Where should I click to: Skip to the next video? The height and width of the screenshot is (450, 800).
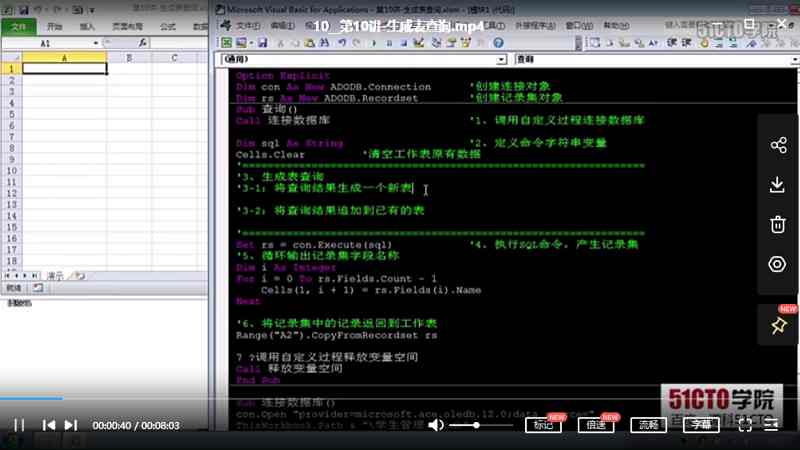(x=71, y=425)
